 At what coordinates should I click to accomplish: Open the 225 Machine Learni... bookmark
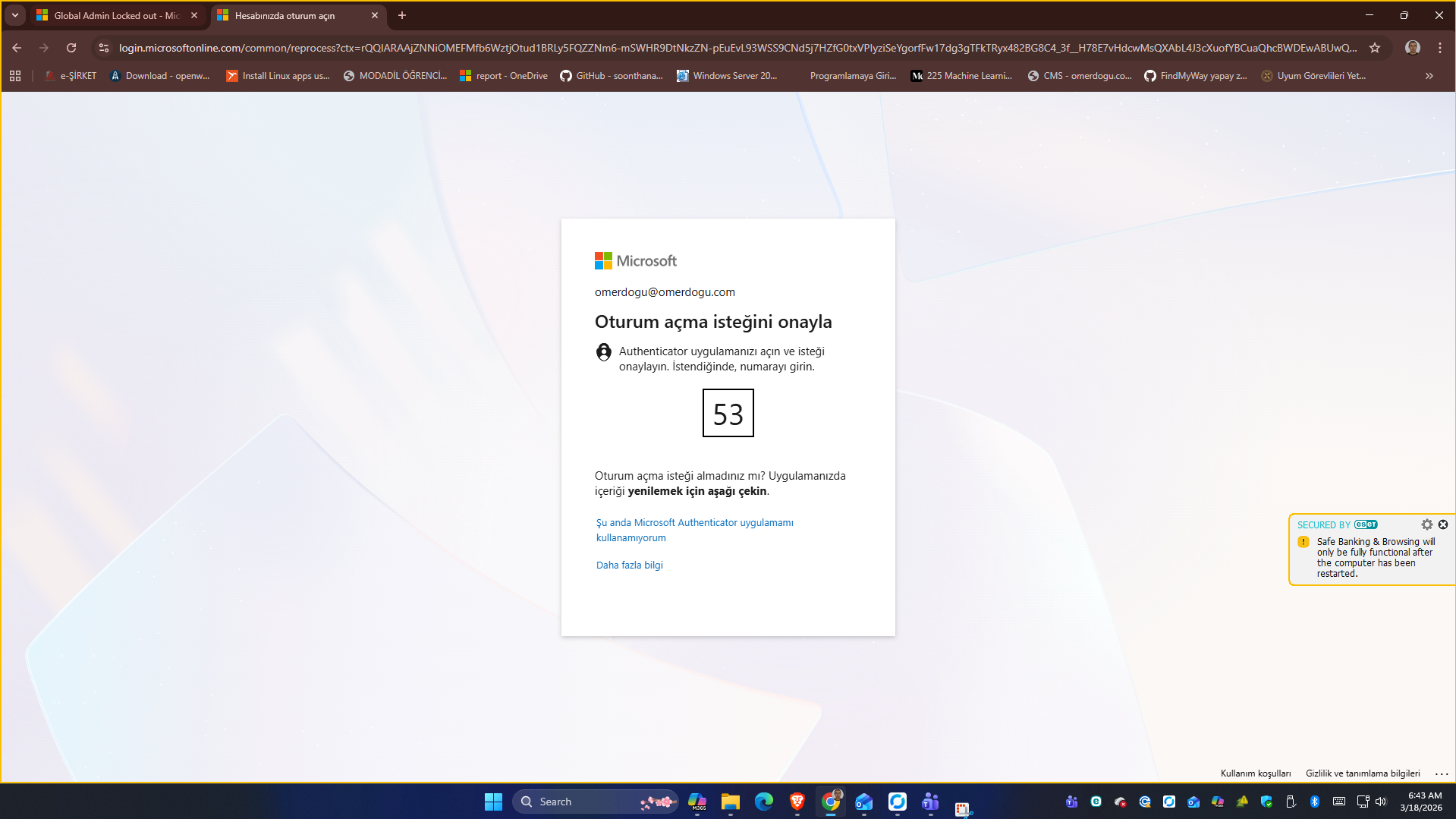click(x=961, y=76)
